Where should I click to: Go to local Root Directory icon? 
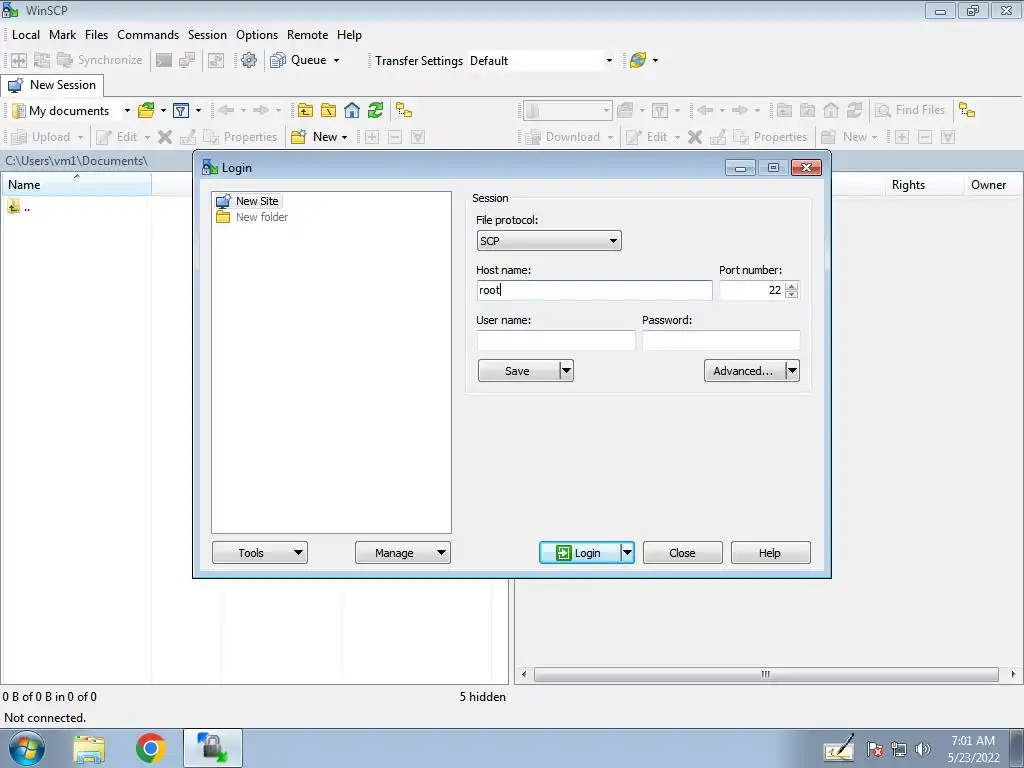(328, 110)
